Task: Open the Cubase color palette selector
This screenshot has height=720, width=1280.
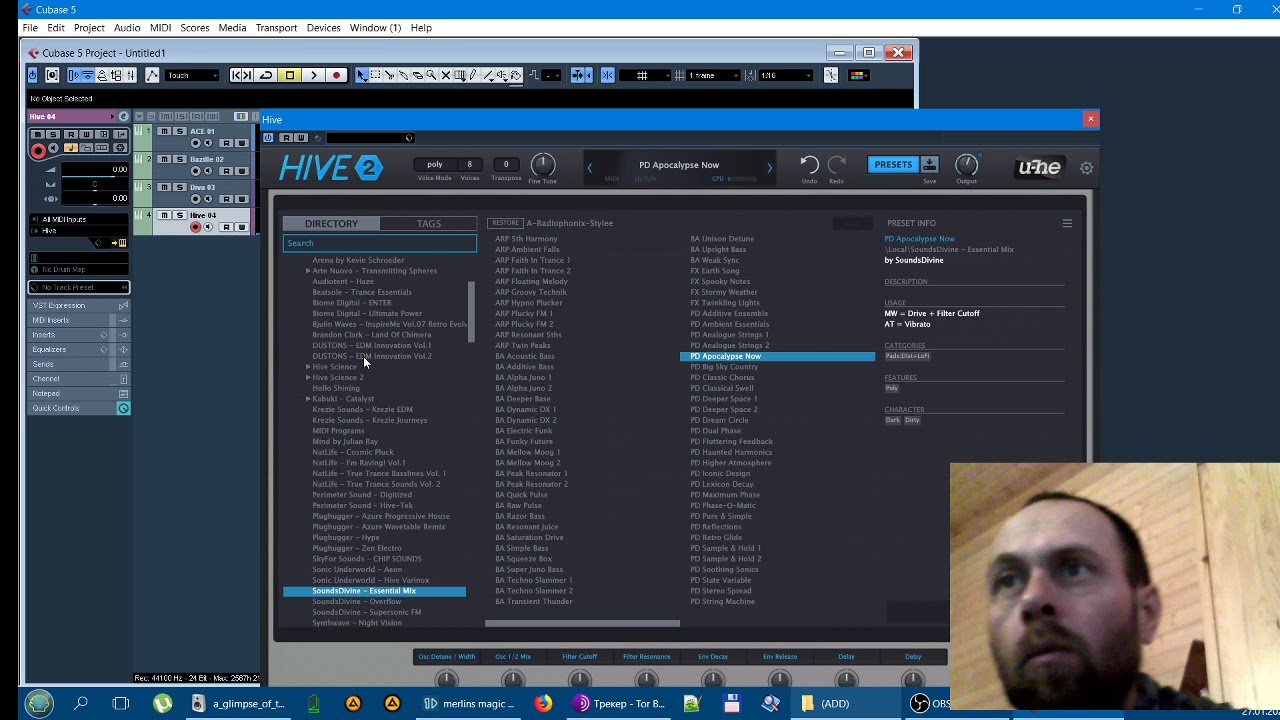Action: tap(857, 75)
